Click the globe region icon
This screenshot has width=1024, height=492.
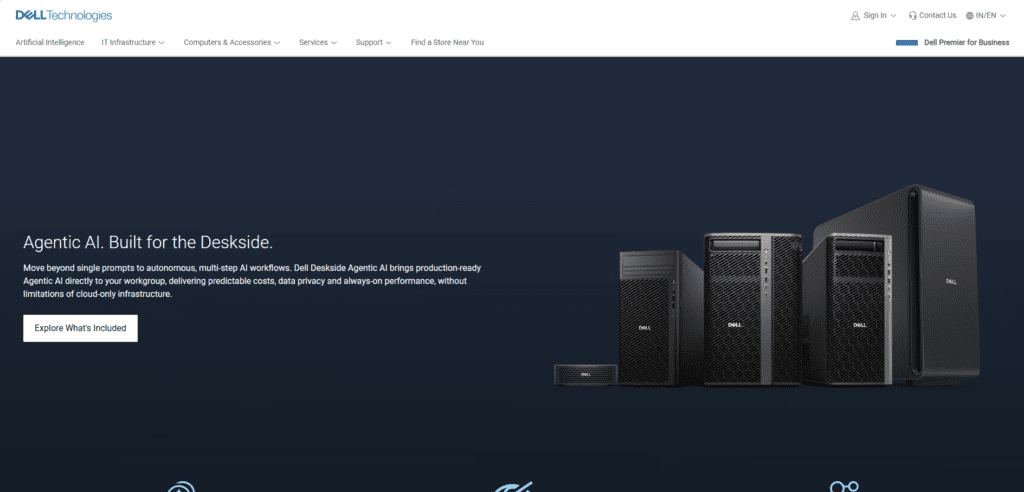pos(970,16)
